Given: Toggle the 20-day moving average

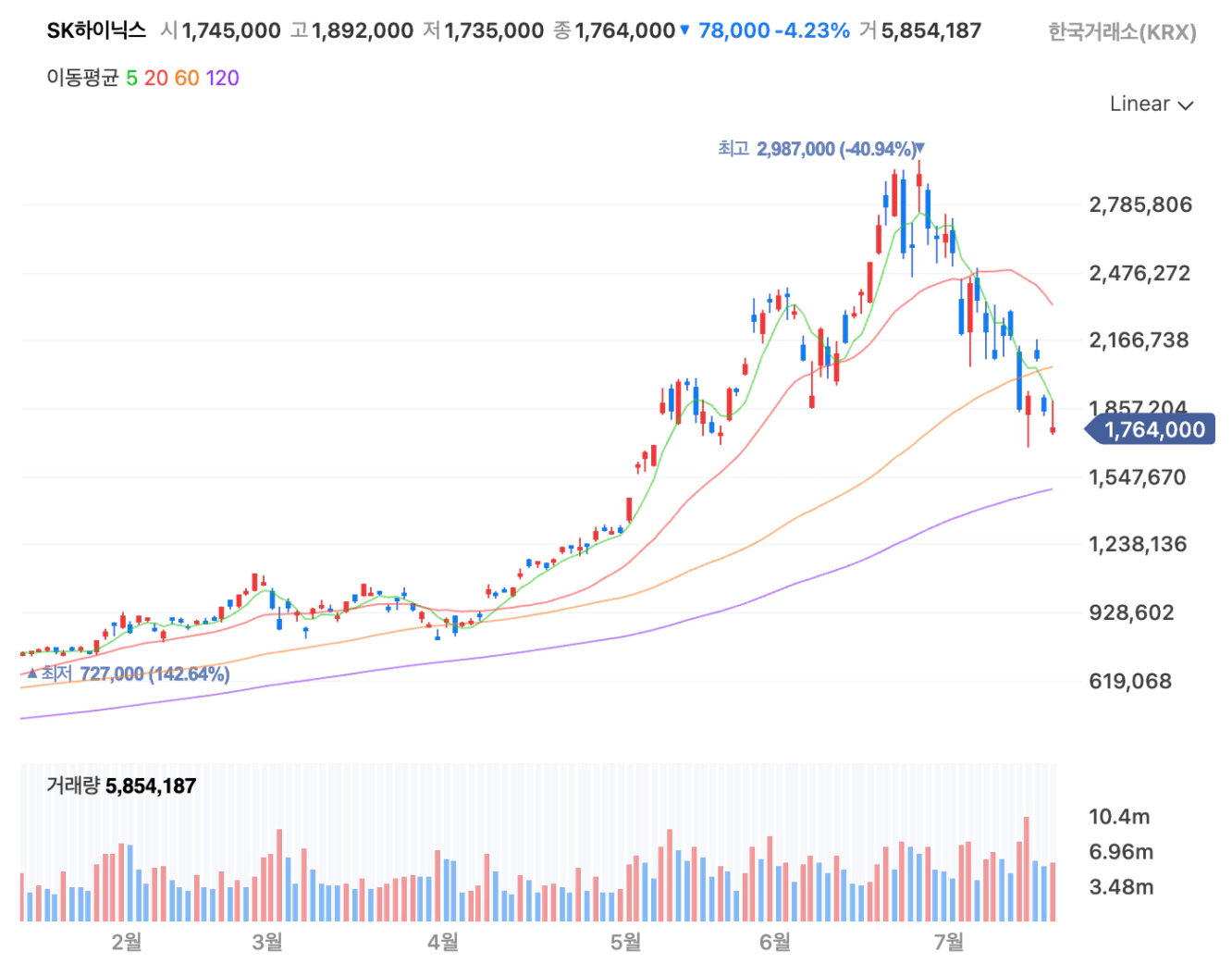Looking at the screenshot, I should tap(156, 78).
